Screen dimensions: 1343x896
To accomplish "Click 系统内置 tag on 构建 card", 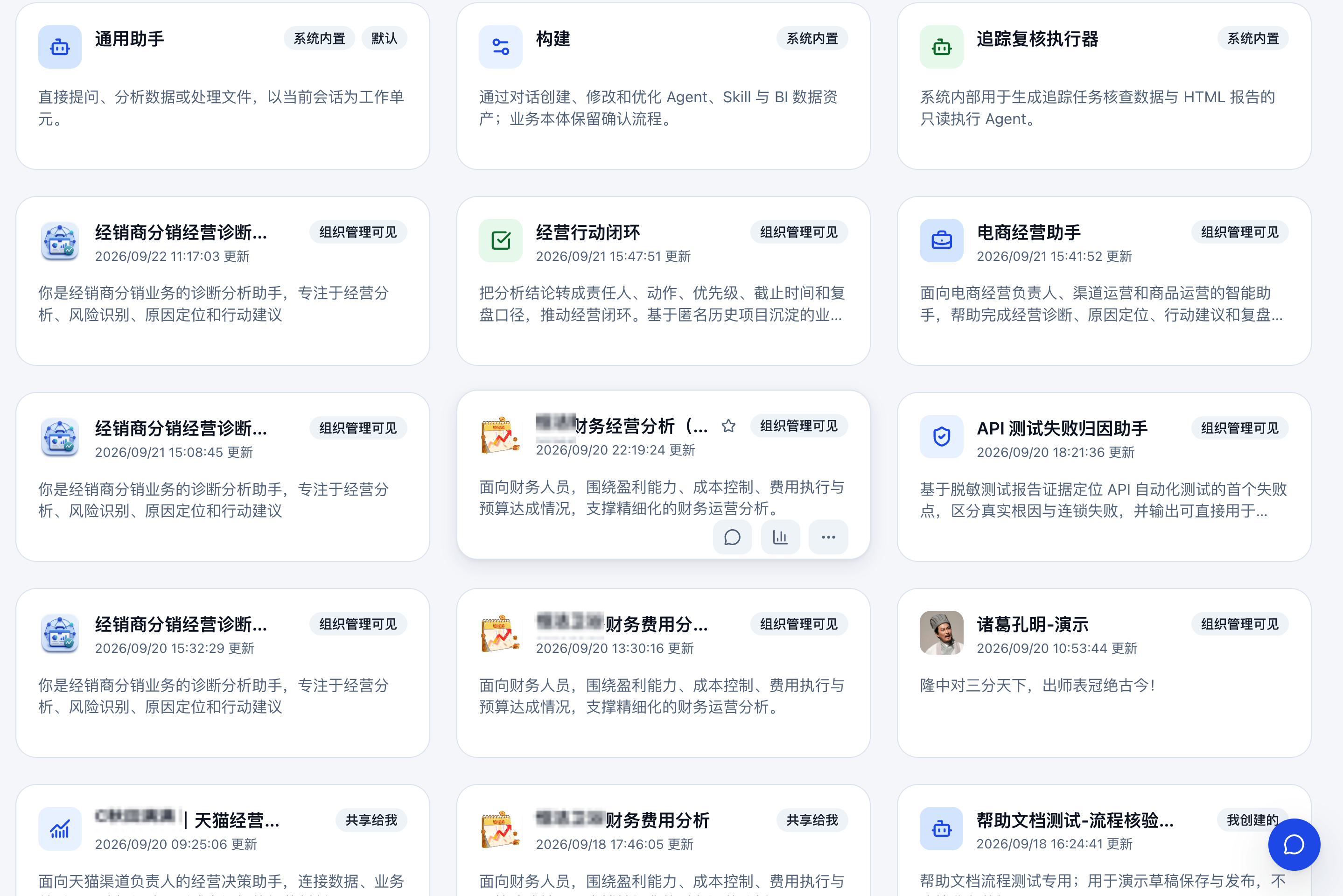I will click(x=812, y=38).
